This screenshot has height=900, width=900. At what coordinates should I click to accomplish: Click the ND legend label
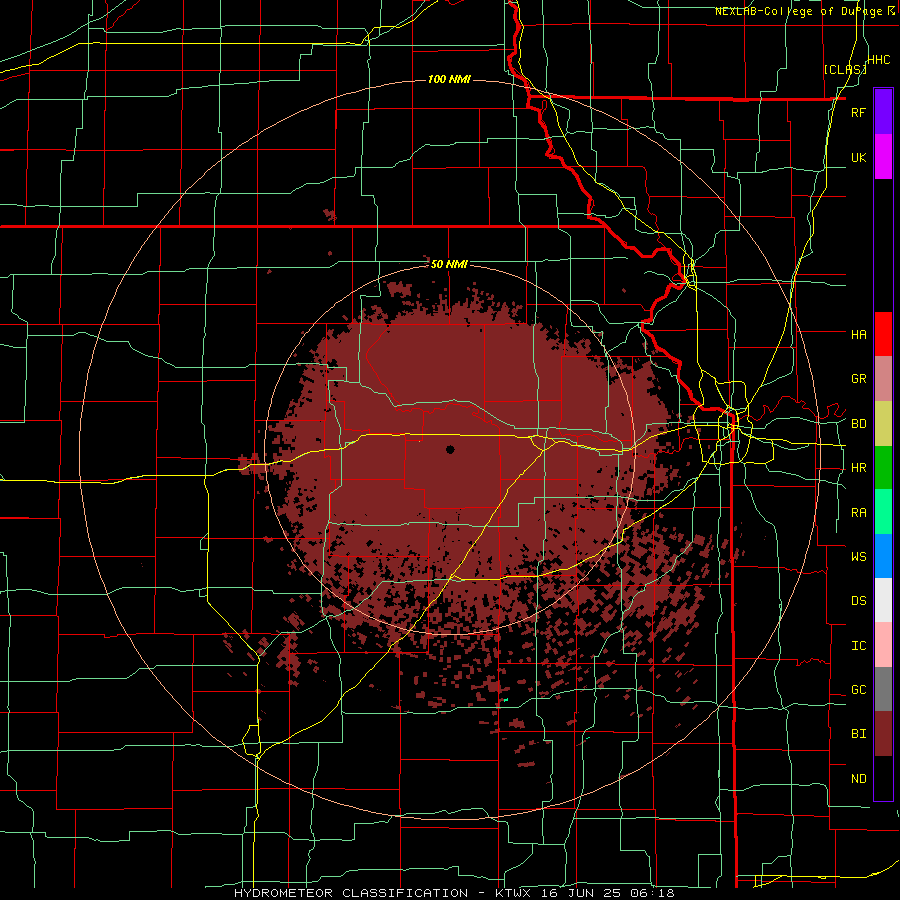[x=858, y=779]
